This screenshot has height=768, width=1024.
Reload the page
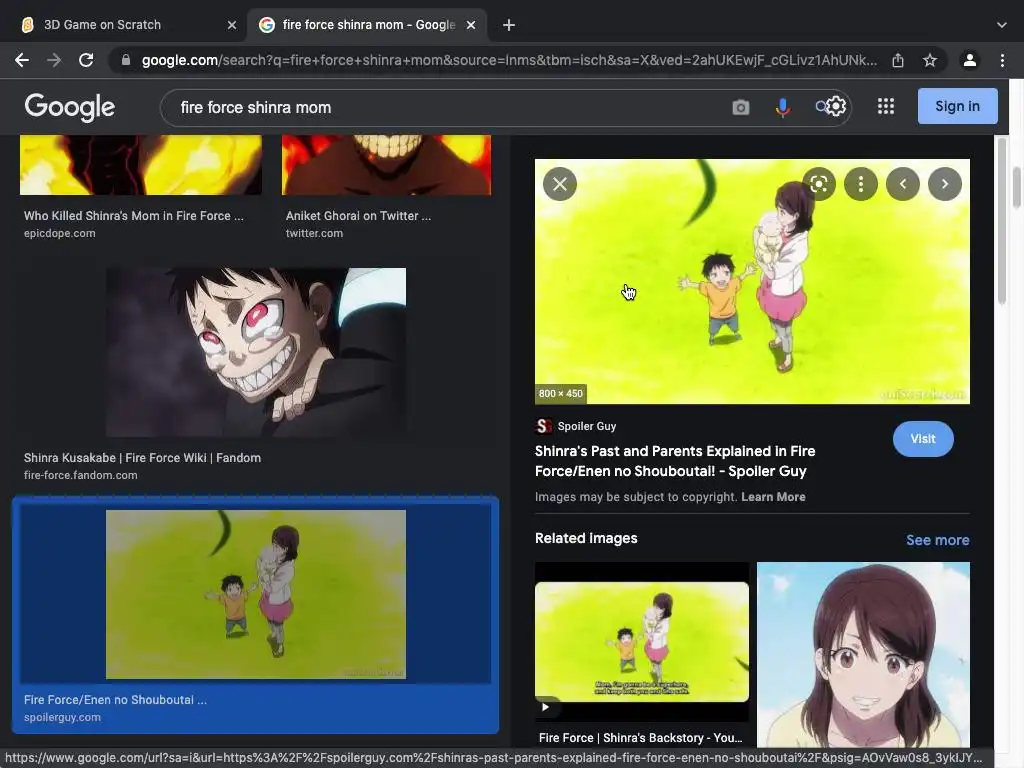tap(86, 60)
